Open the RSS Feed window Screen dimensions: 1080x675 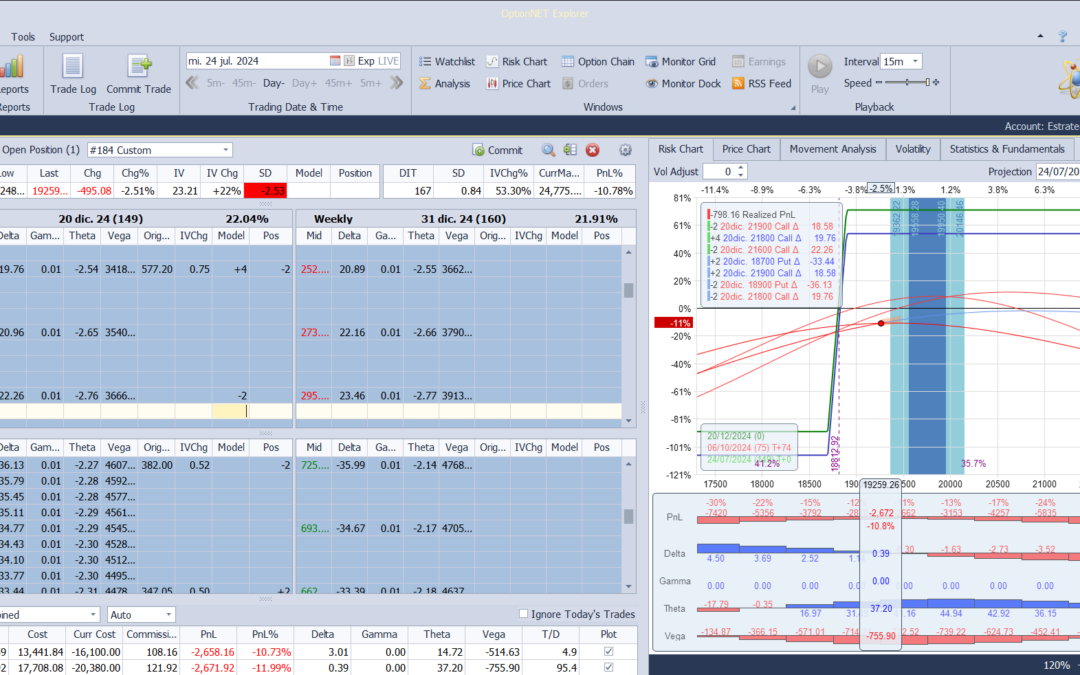(762, 83)
